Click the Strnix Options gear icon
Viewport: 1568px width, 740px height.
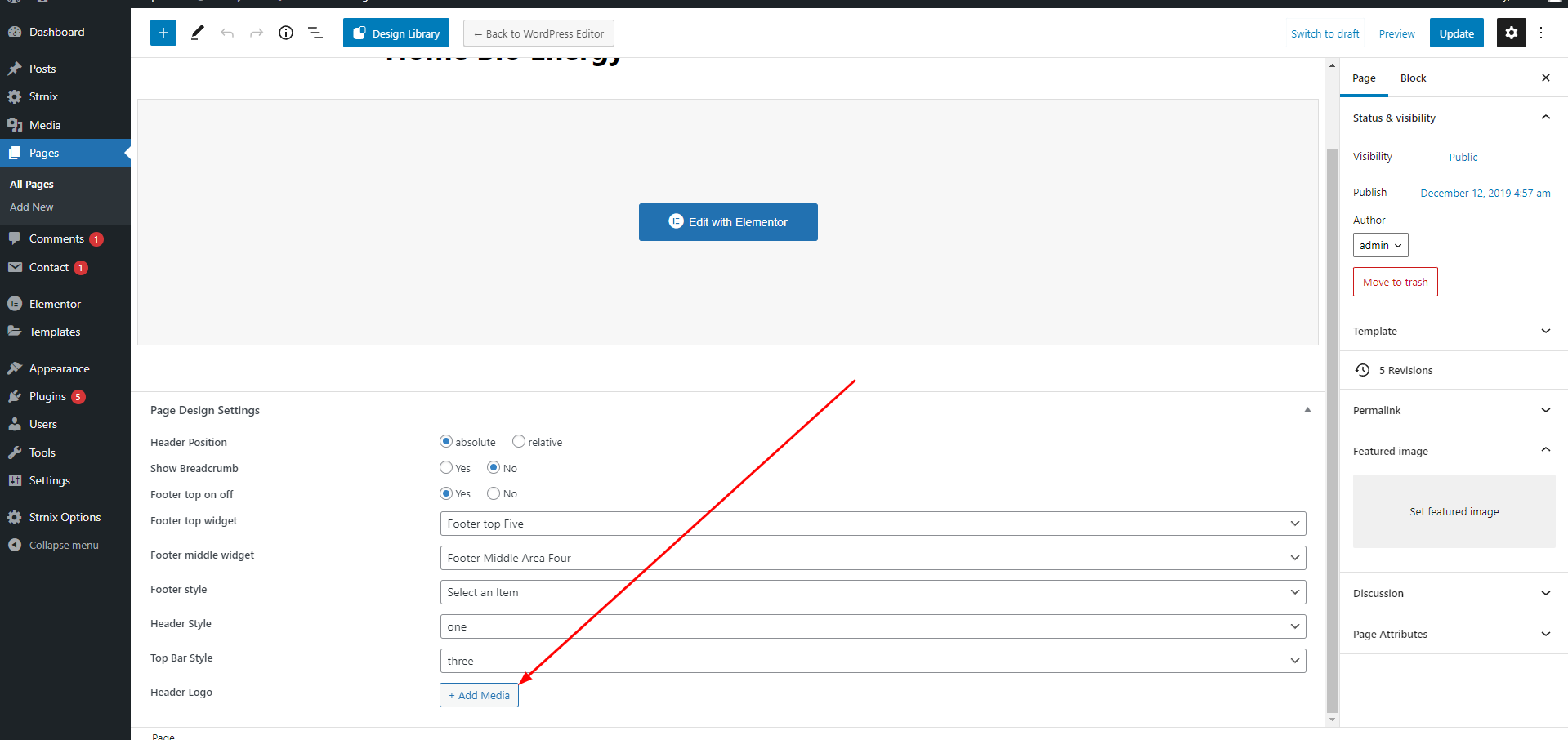point(15,517)
